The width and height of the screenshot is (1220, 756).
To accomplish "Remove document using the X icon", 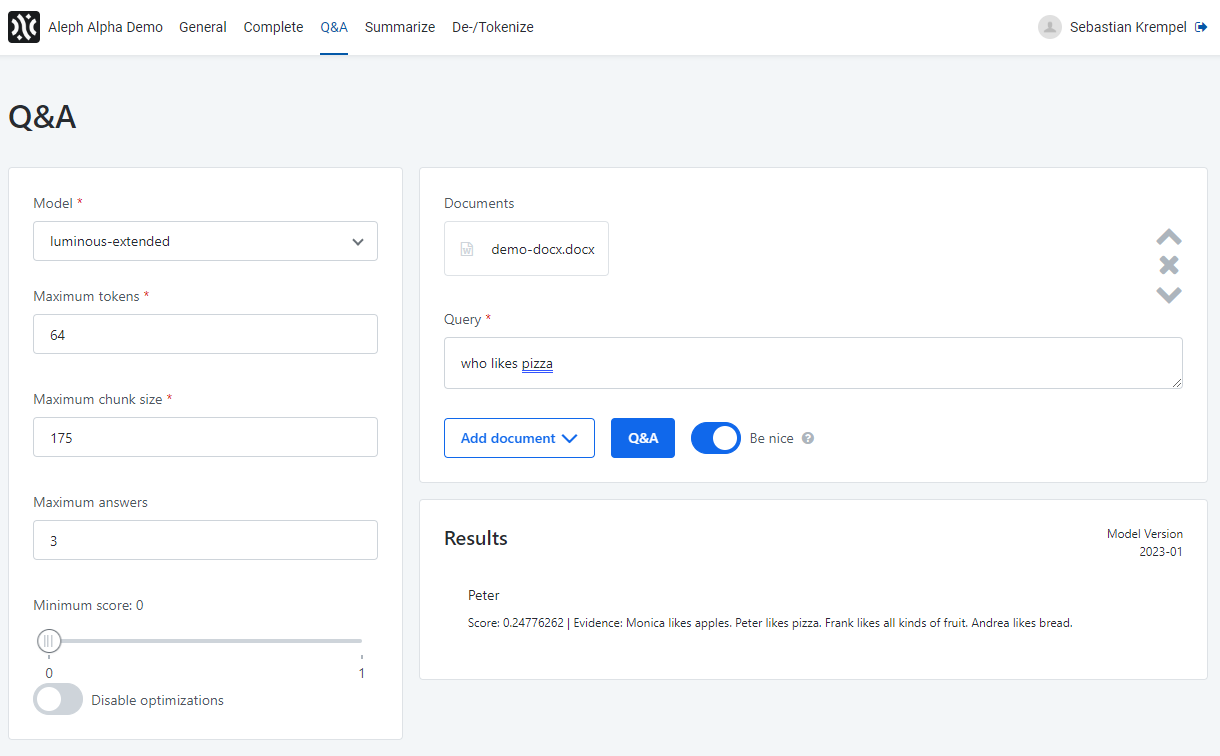I will click(x=1169, y=265).
